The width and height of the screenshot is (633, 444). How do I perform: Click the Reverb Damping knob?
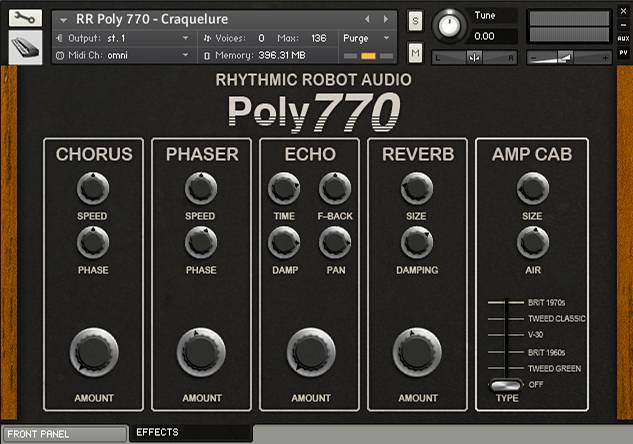pyautogui.click(x=417, y=243)
